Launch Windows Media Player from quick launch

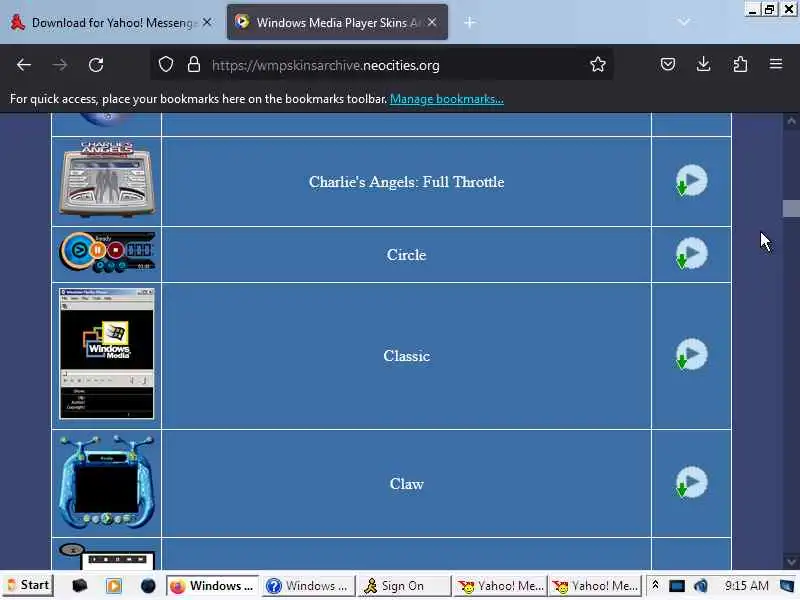[114, 586]
